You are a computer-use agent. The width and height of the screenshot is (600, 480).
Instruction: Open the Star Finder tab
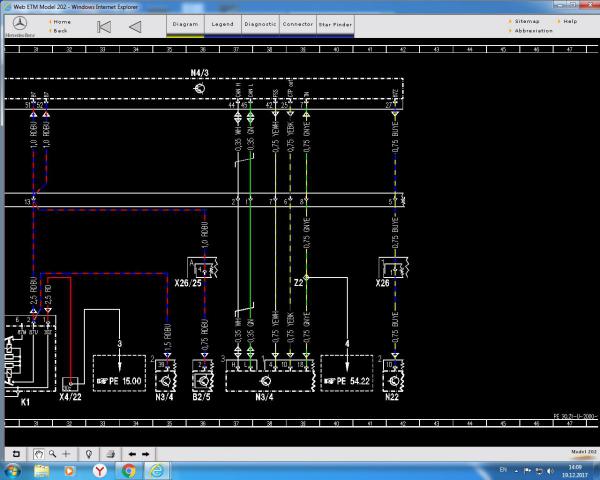pos(334,22)
